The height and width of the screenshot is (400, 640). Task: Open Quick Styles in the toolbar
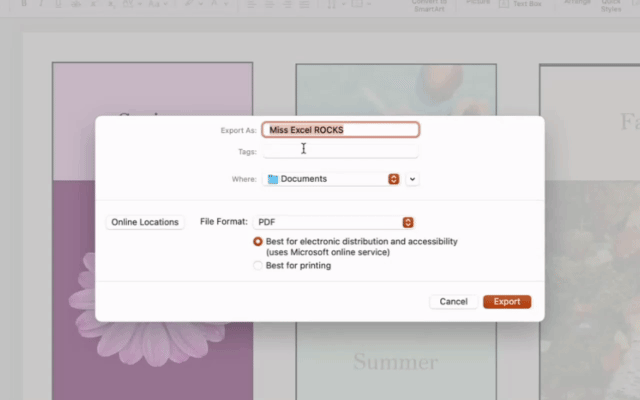(611, 6)
